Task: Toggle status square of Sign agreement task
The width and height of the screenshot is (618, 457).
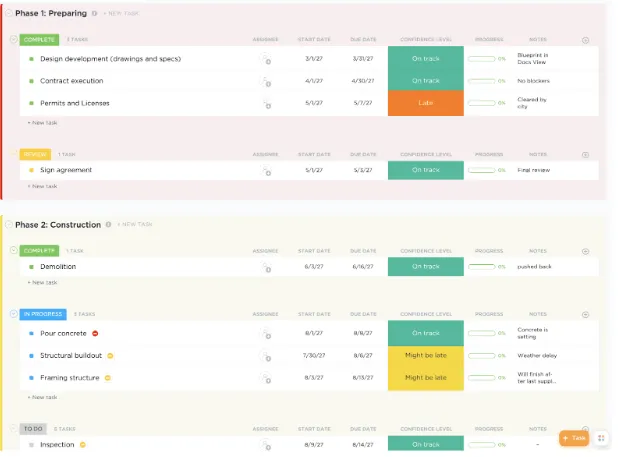Action: (32, 170)
